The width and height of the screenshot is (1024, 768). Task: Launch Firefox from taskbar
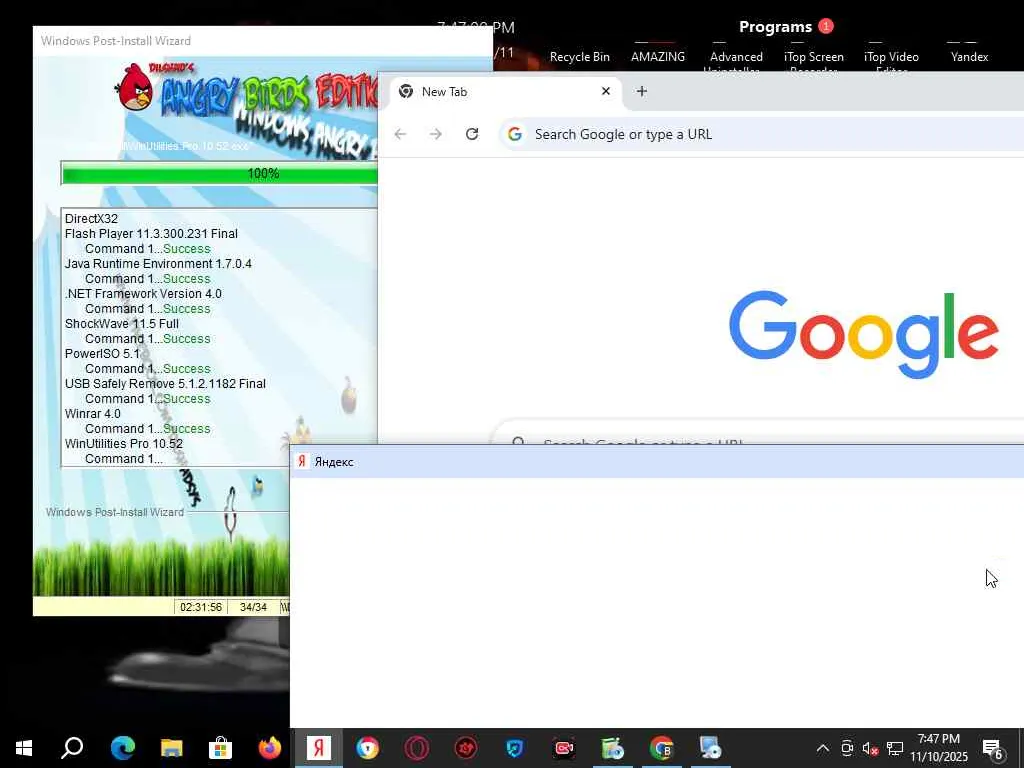coord(269,748)
